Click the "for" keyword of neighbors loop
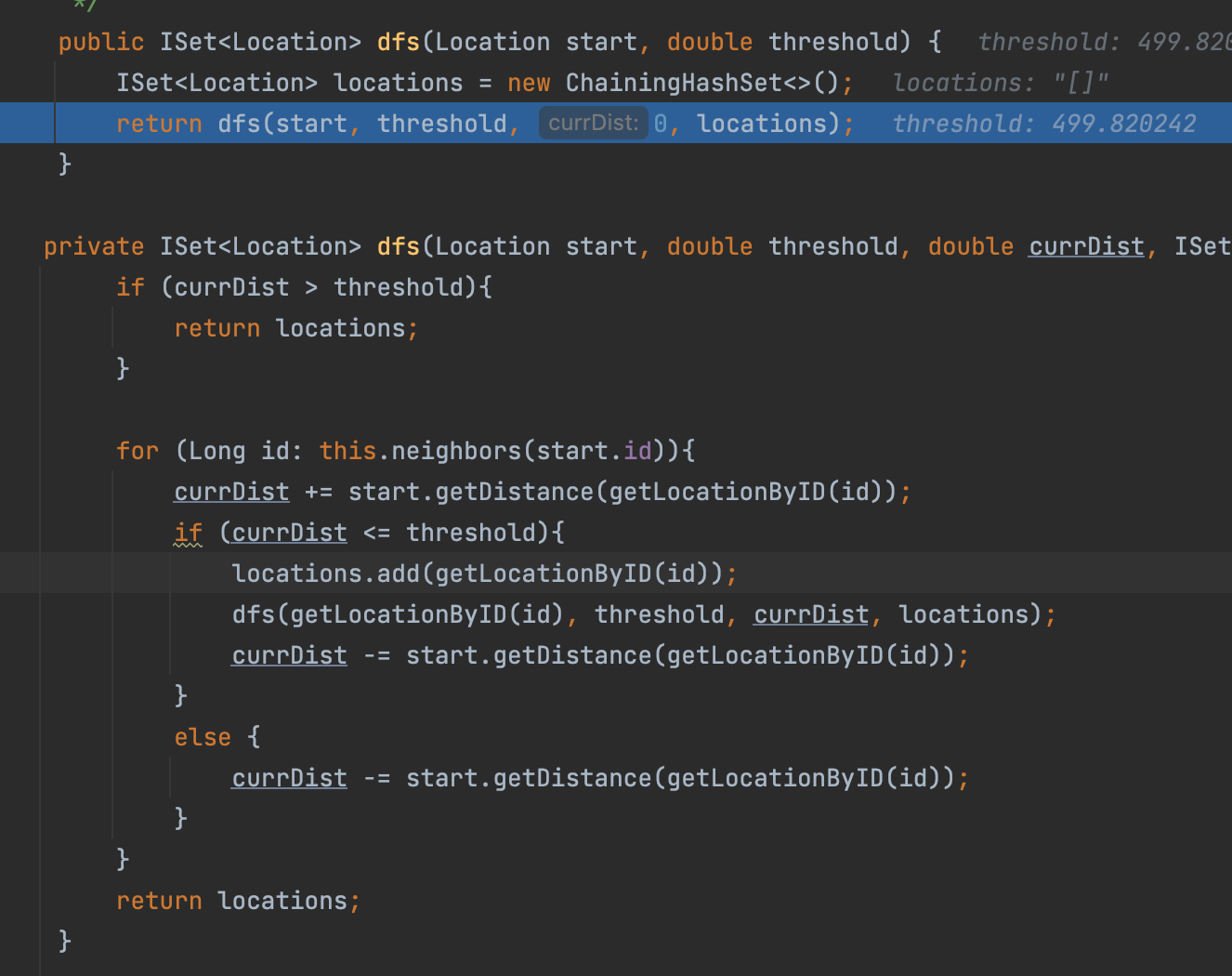The height and width of the screenshot is (976, 1232). (137, 451)
